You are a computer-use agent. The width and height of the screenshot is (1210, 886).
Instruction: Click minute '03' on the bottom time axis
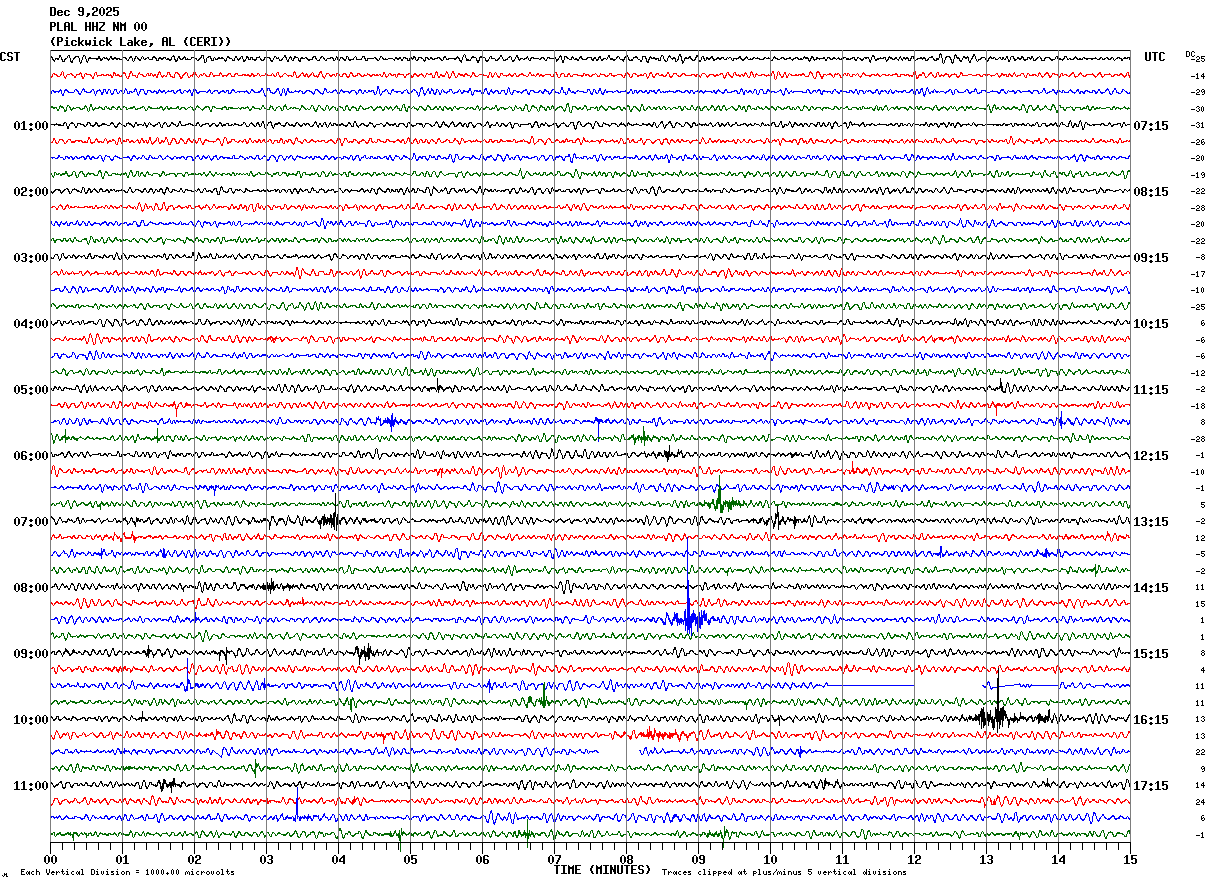click(266, 859)
